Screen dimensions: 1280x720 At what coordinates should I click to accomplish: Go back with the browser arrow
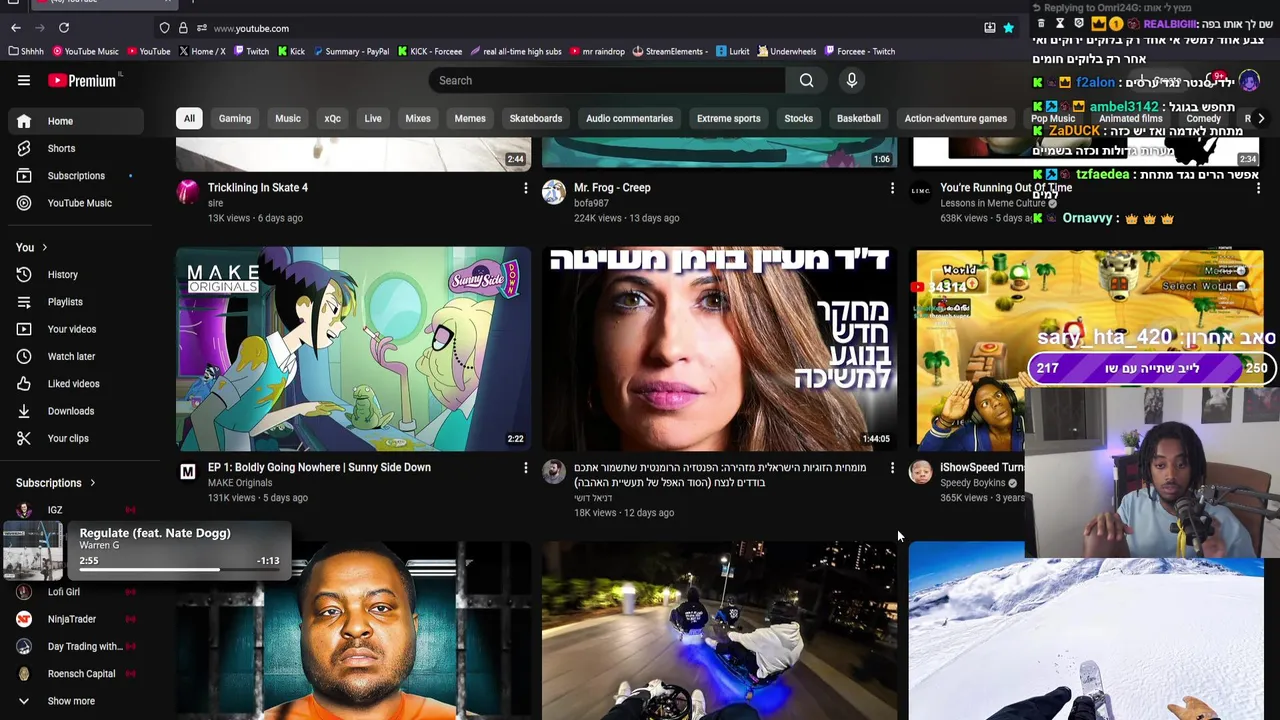[x=15, y=28]
